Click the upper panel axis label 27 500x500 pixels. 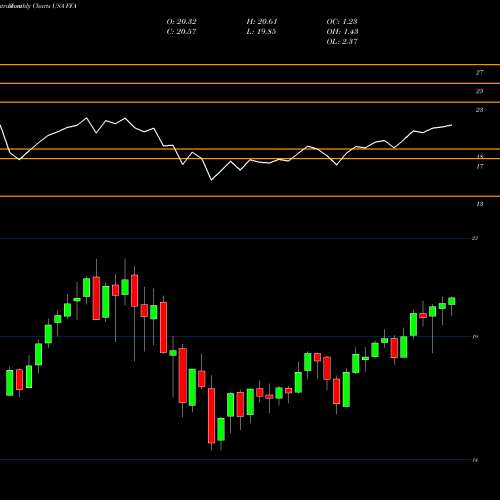click(479, 73)
